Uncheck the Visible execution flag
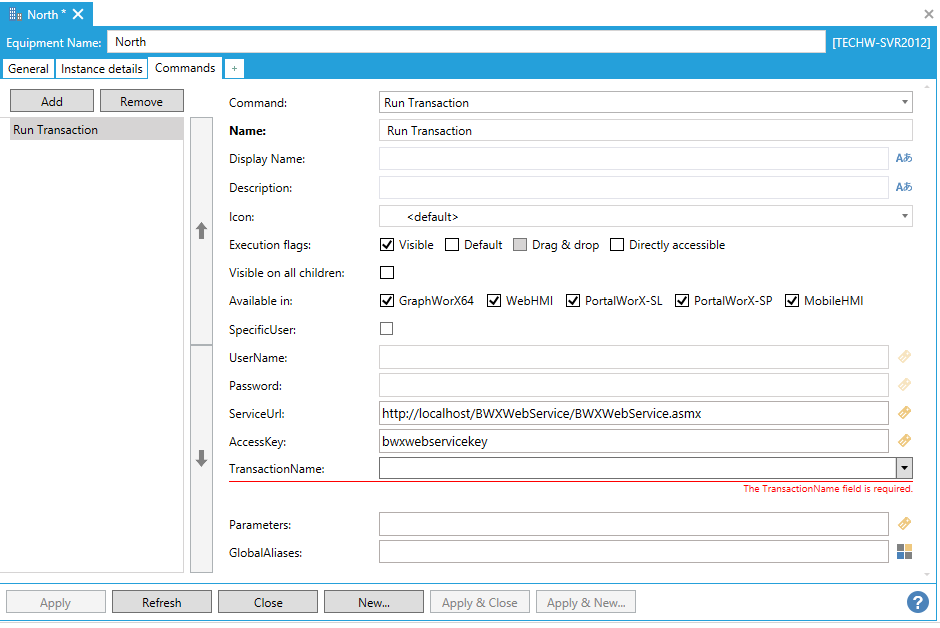The height and width of the screenshot is (628, 940). click(x=387, y=245)
